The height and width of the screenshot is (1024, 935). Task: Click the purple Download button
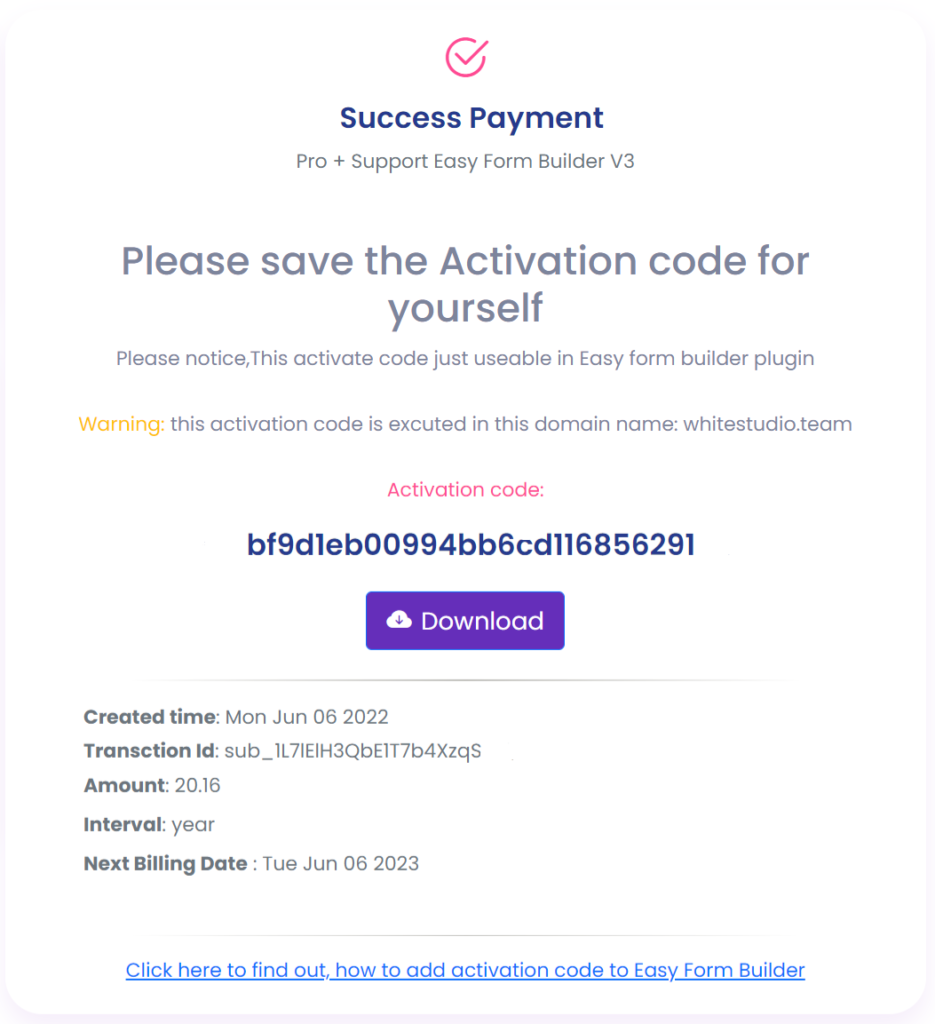[x=465, y=620]
